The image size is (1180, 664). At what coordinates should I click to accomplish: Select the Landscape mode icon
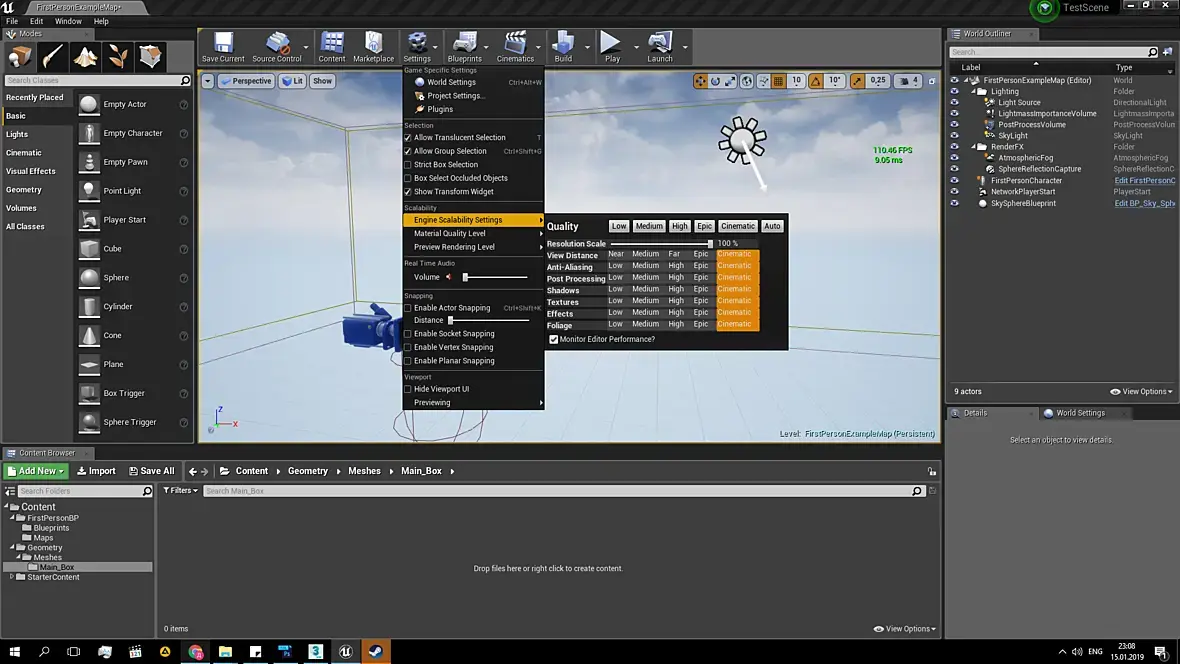click(x=85, y=56)
